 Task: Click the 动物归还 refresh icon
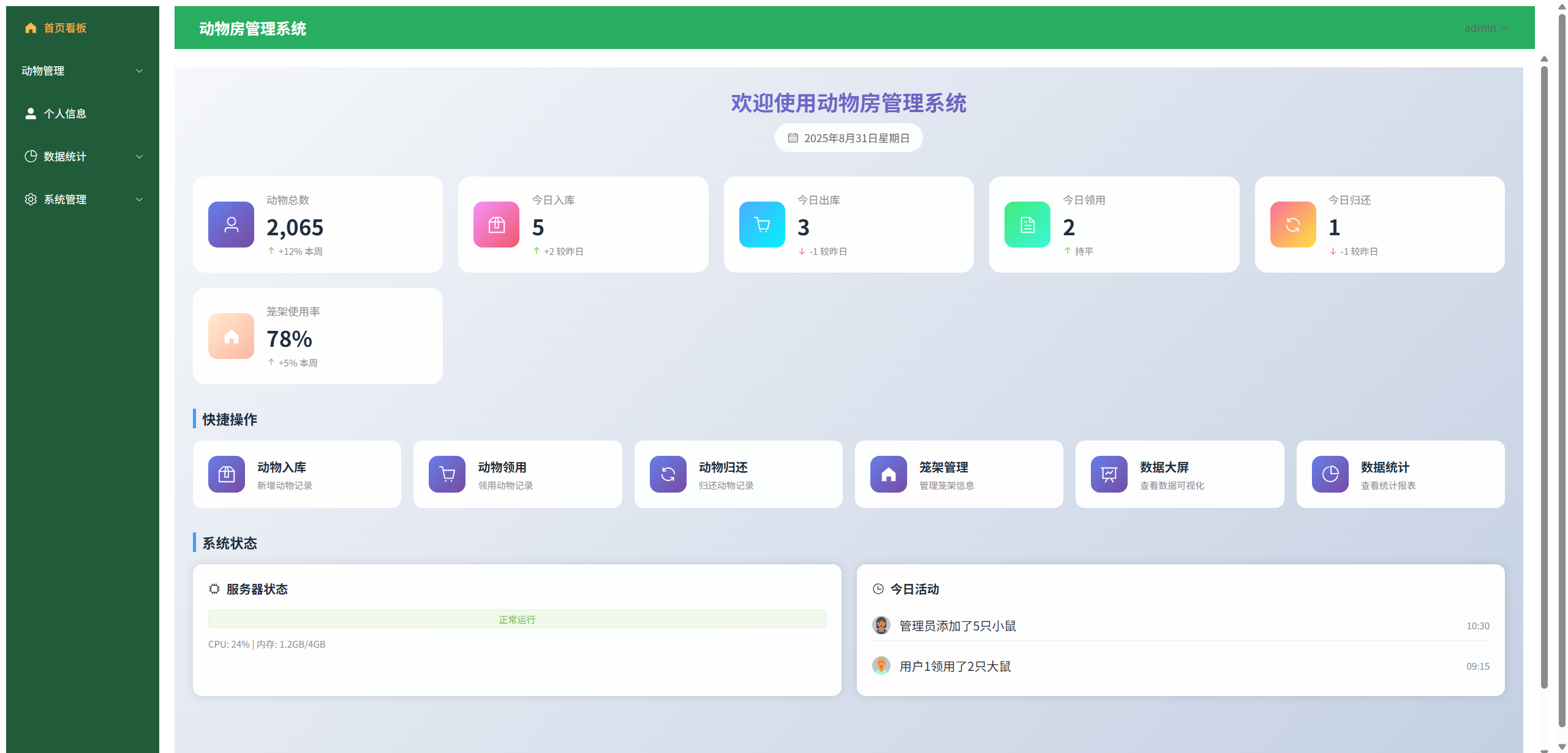[x=668, y=474]
